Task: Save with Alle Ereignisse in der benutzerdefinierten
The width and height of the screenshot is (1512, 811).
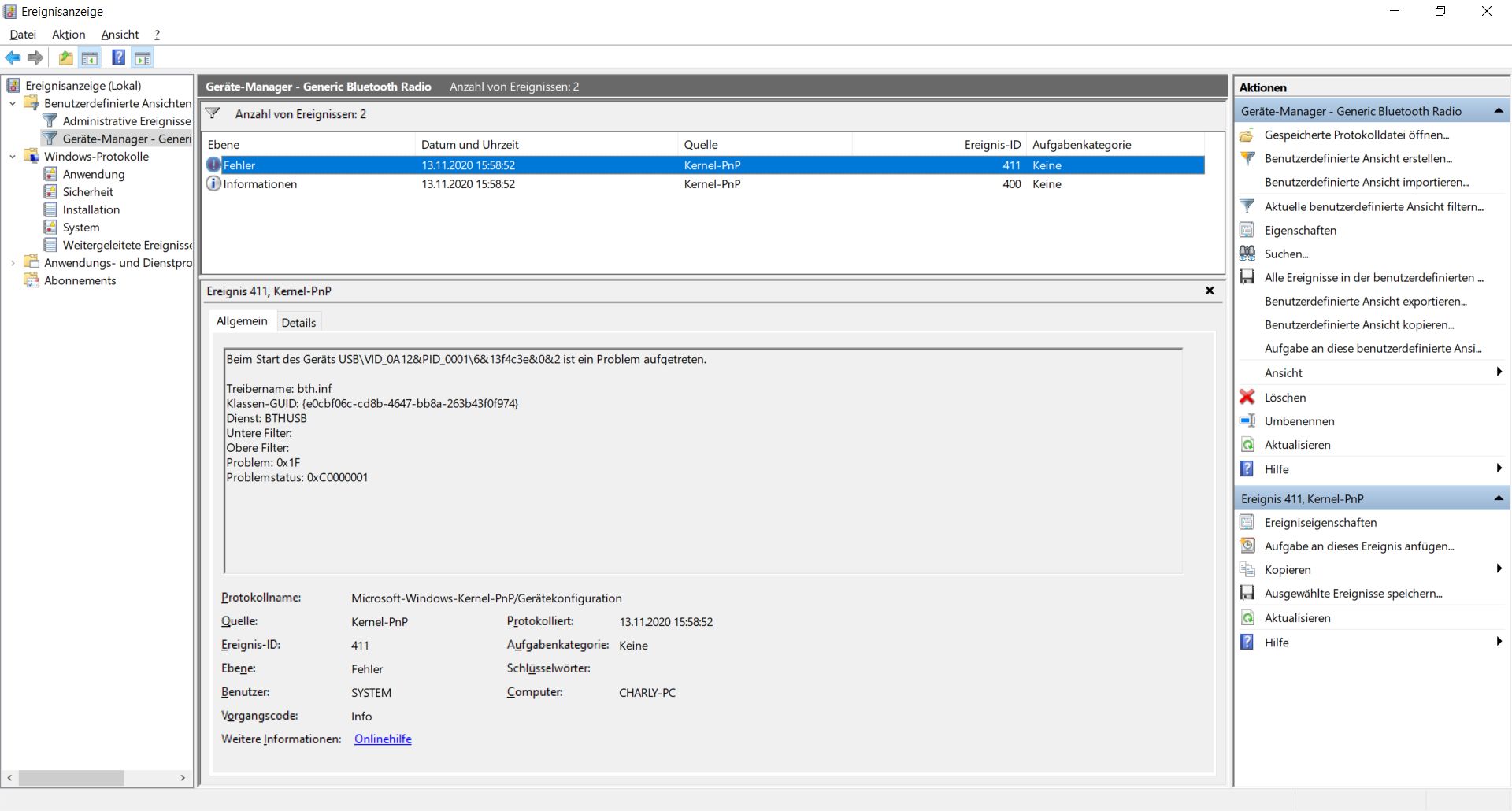Action: (1374, 277)
